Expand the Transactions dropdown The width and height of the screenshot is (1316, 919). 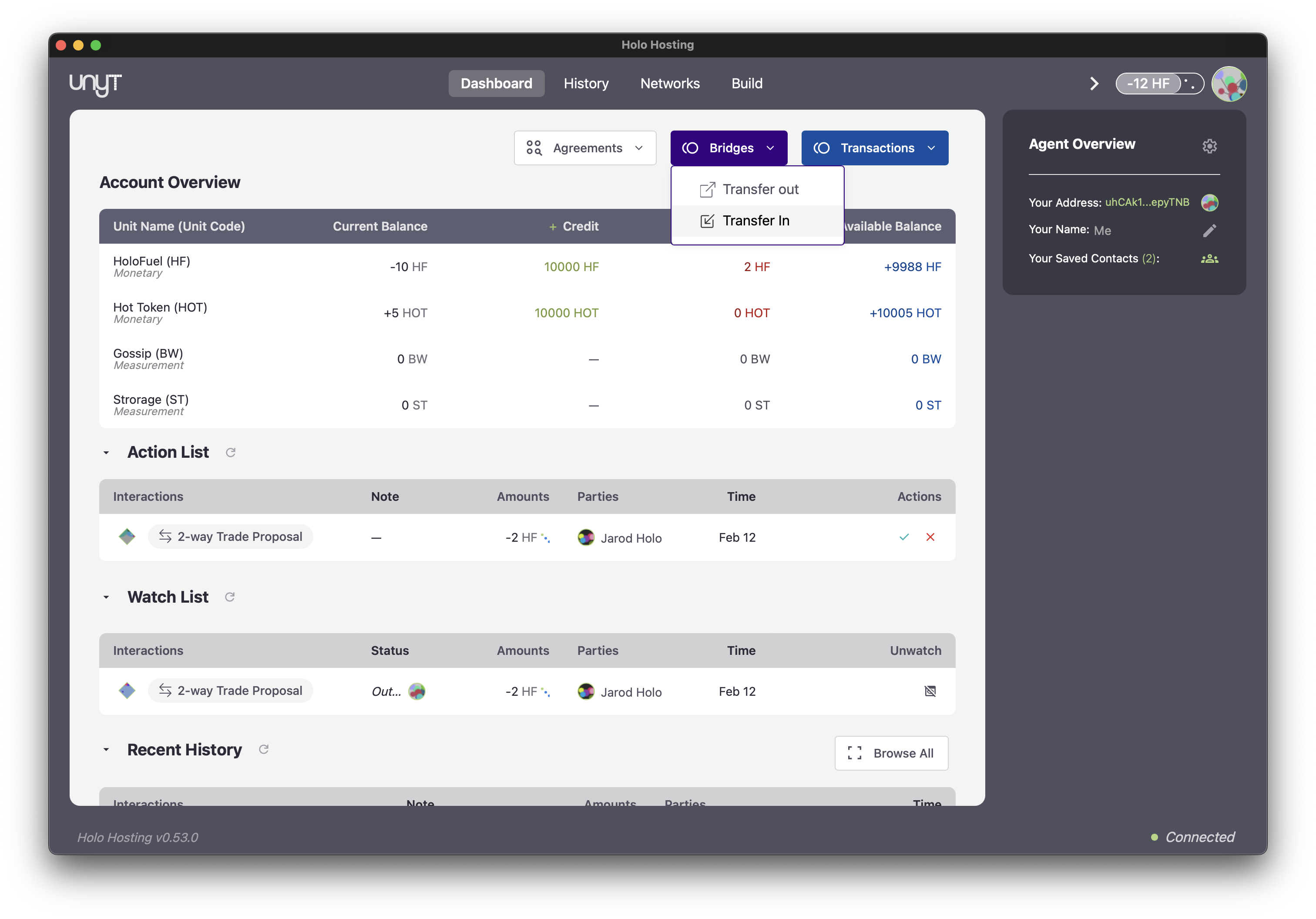tap(874, 148)
